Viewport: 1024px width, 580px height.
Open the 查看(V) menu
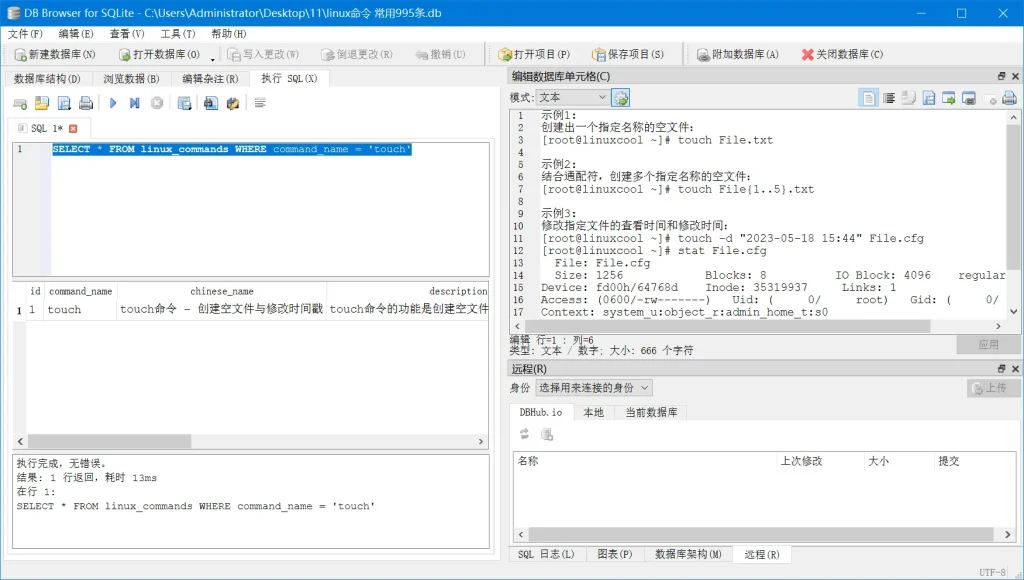pos(127,34)
